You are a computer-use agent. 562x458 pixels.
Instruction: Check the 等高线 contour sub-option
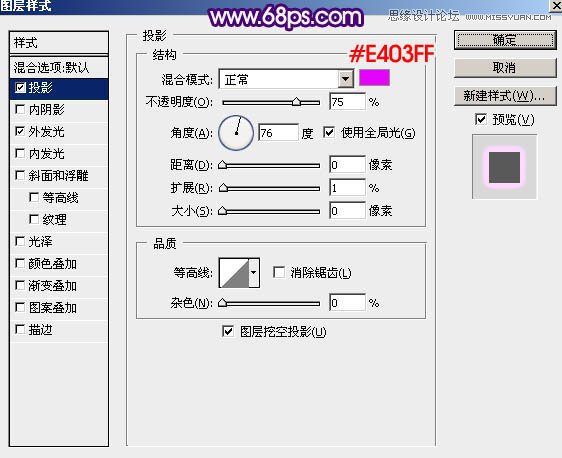coord(34,197)
